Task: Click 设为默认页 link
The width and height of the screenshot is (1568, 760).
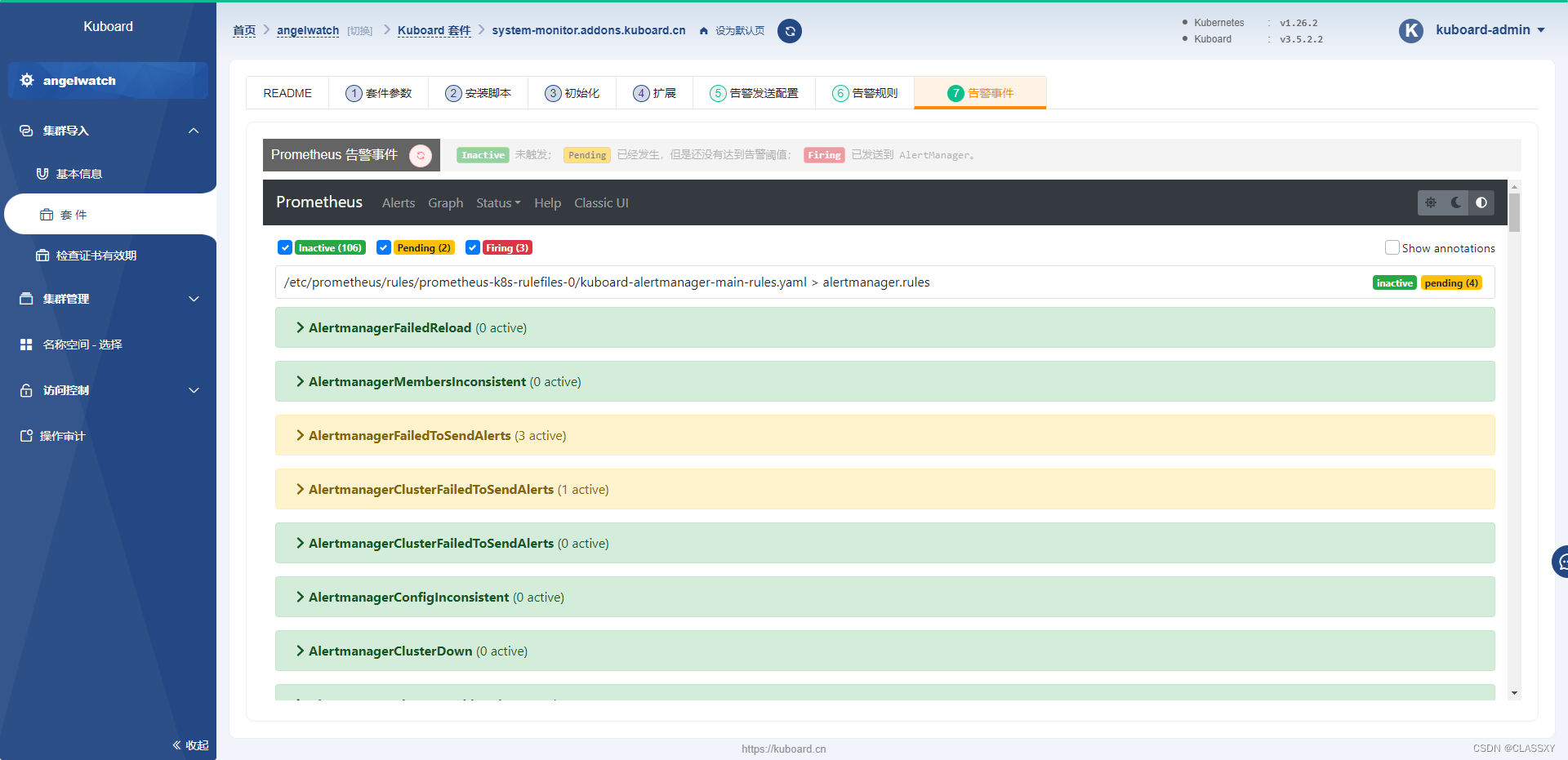Action: coord(740,31)
